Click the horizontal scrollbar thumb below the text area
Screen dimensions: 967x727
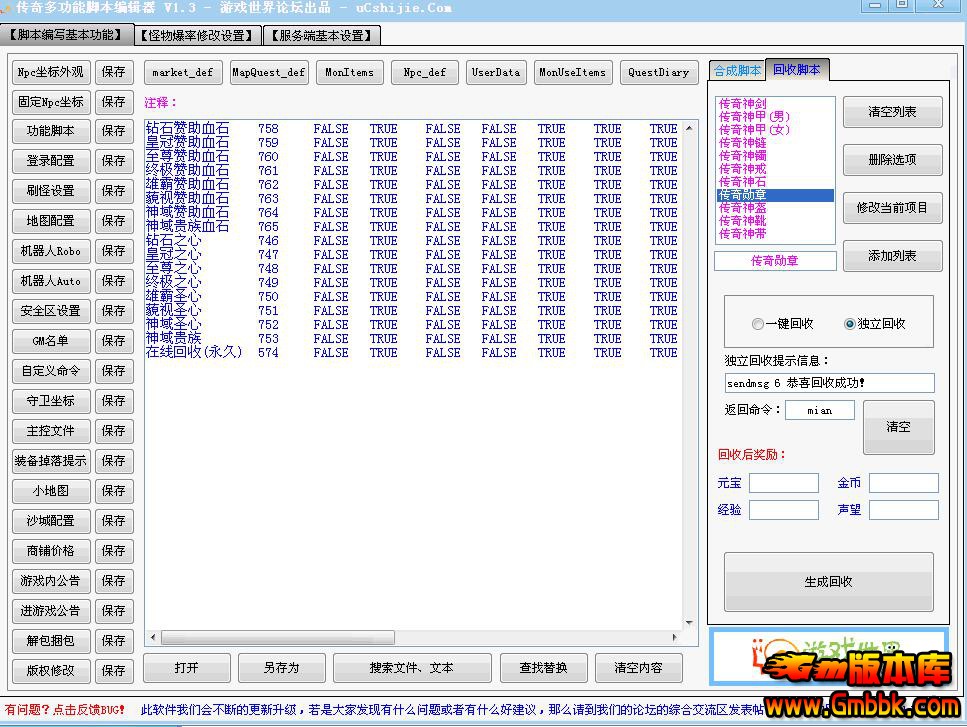click(278, 637)
